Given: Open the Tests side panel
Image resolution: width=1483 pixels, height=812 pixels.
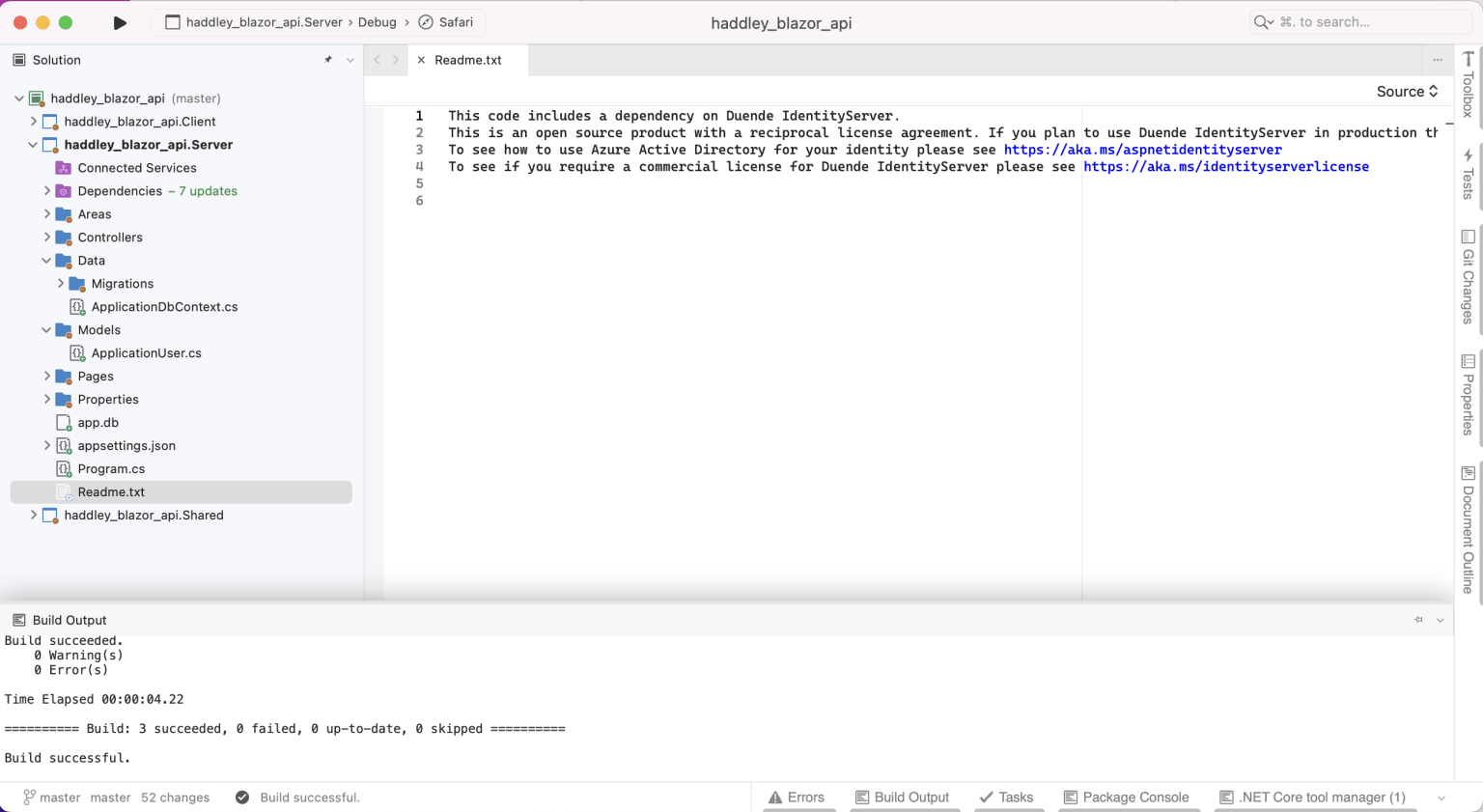Looking at the screenshot, I should point(1468,174).
